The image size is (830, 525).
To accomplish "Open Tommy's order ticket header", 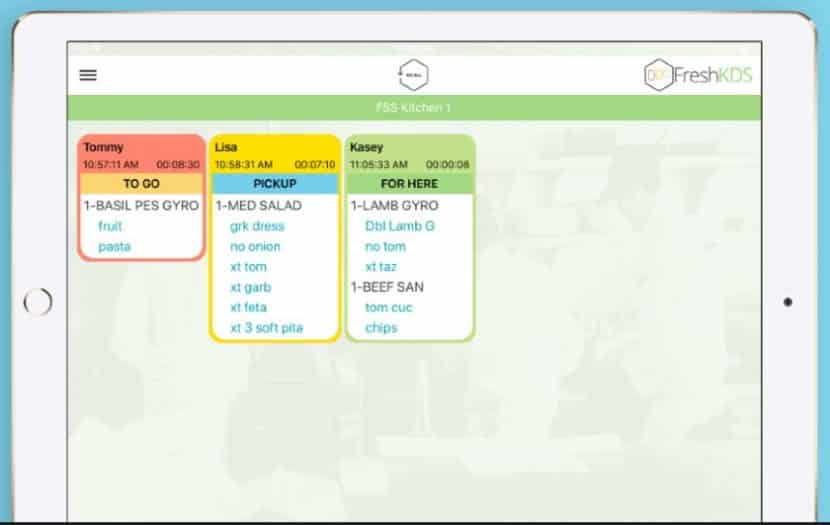I will (x=141, y=154).
